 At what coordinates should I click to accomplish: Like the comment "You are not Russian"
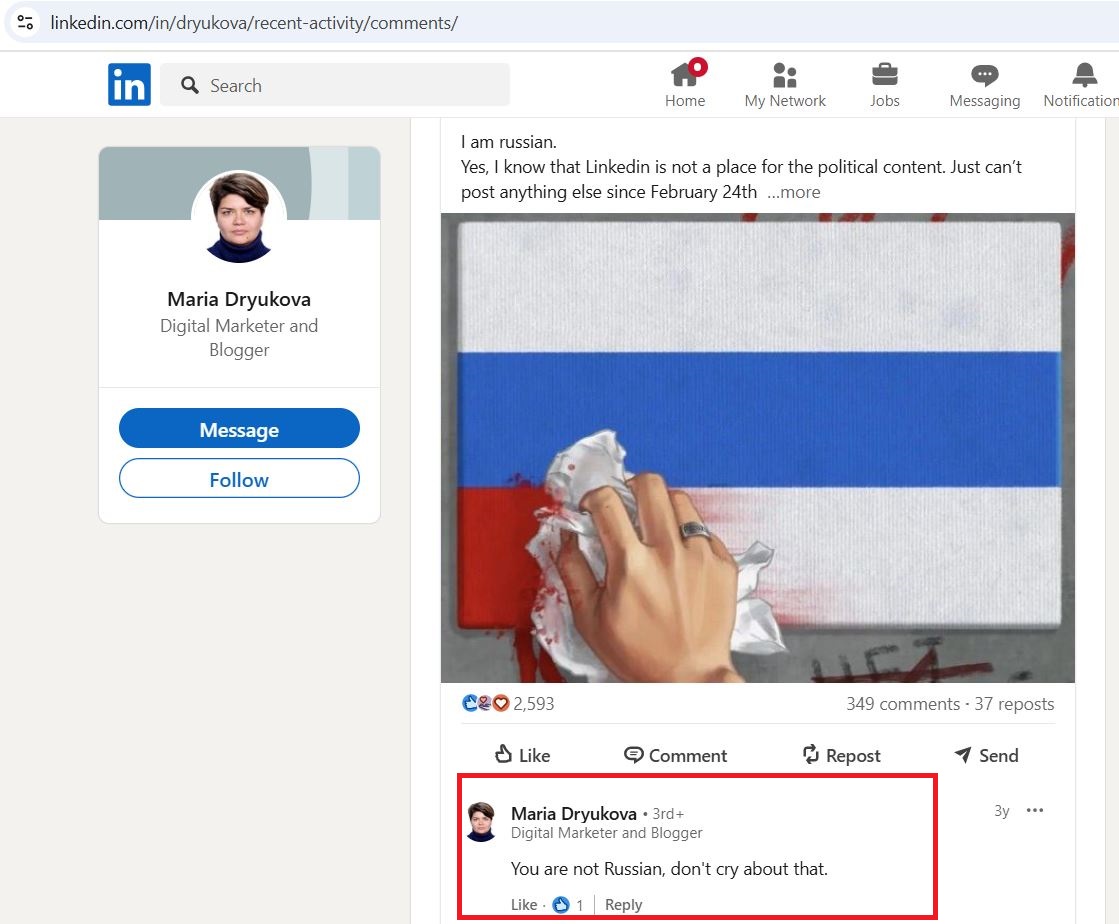tap(524, 905)
